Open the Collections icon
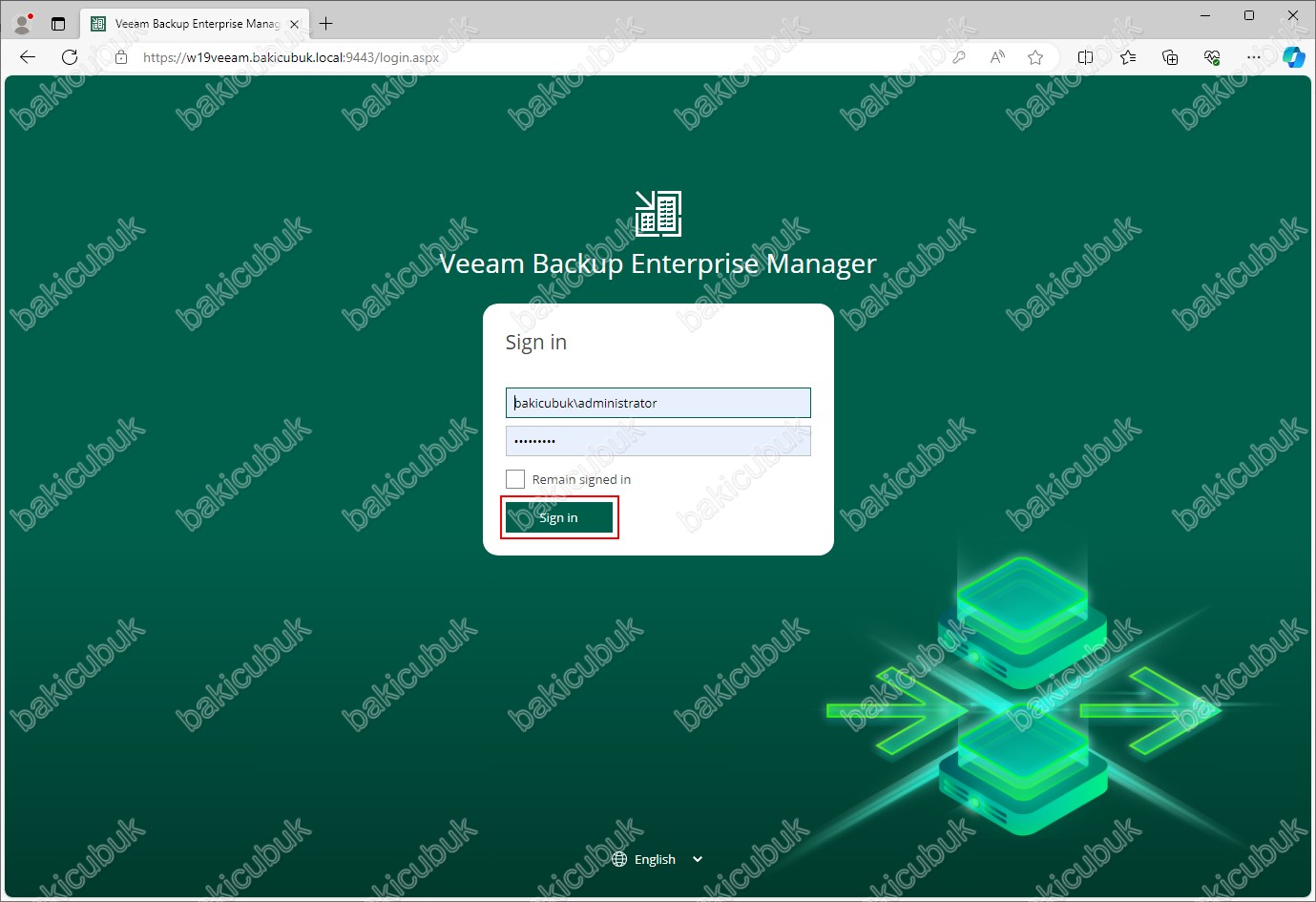The width and height of the screenshot is (1316, 902). coord(1170,57)
